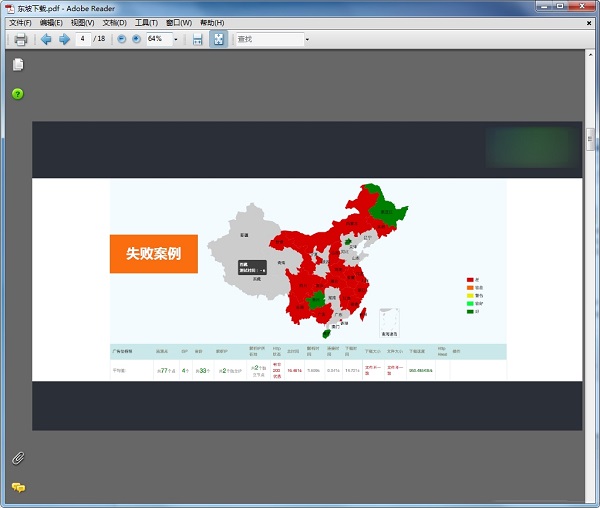
Task: Click the Print icon in the toolbar
Action: tap(21, 39)
